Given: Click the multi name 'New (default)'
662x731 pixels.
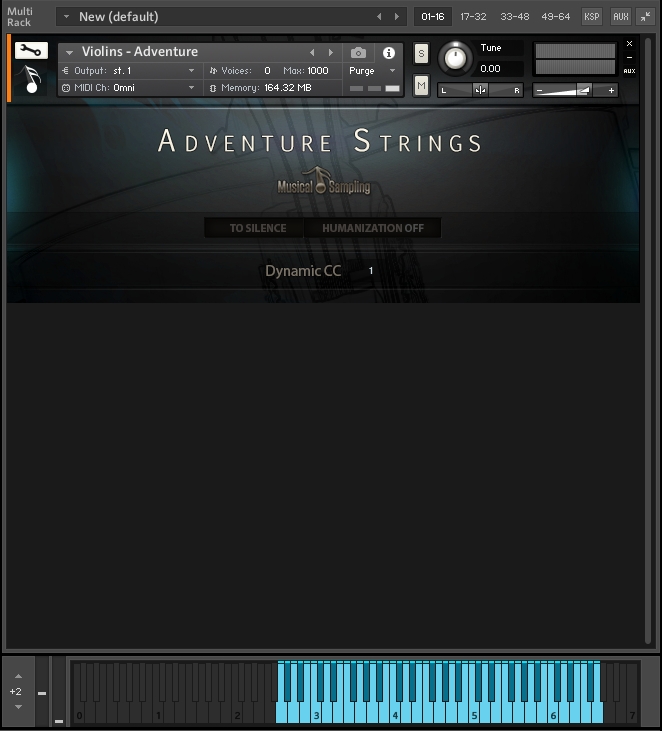Looking at the screenshot, I should tap(118, 17).
